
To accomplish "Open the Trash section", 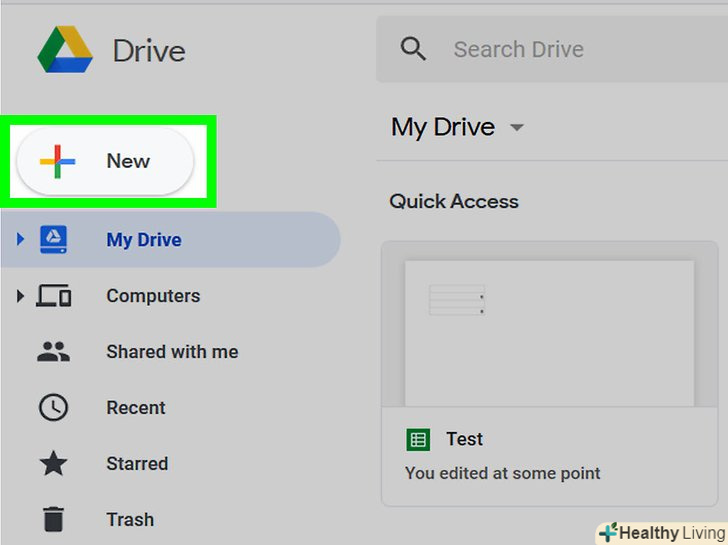I will point(130,519).
